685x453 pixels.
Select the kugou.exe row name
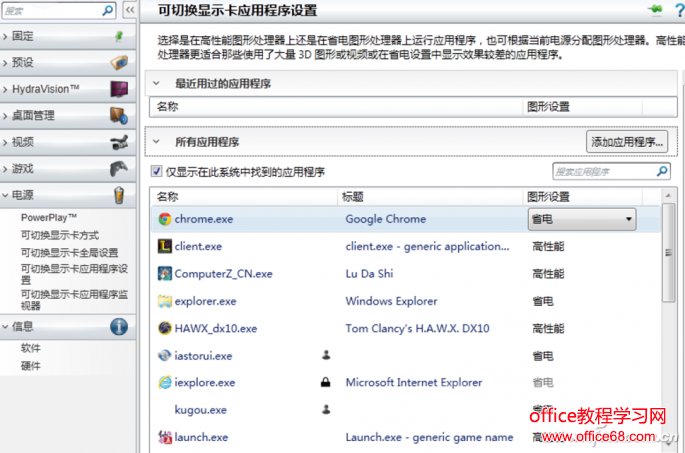click(x=201, y=410)
